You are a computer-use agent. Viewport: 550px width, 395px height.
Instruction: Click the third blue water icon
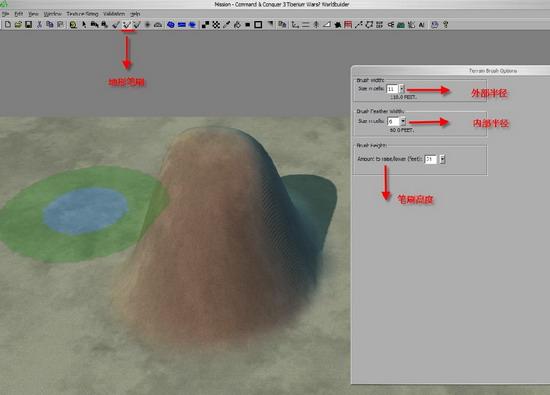192,25
